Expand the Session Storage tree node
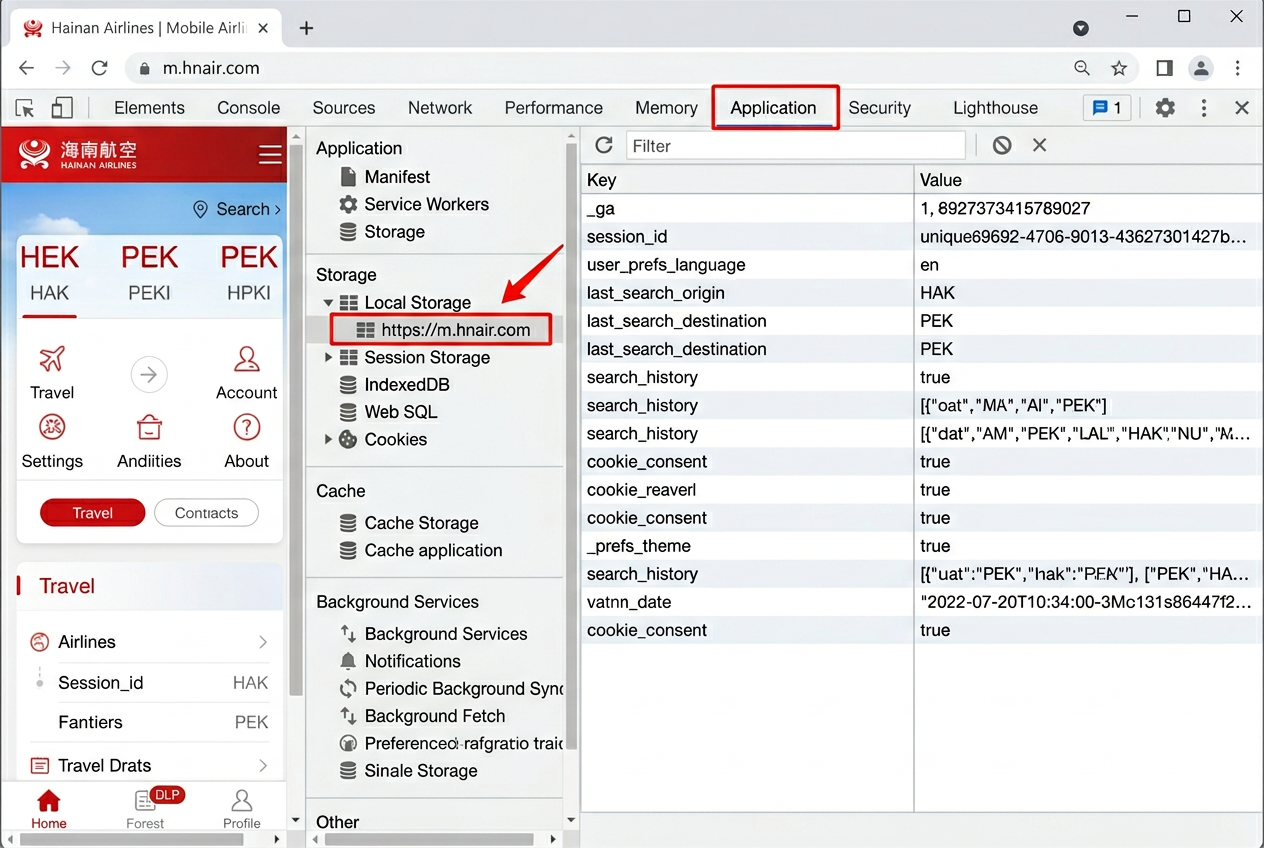 coord(328,357)
